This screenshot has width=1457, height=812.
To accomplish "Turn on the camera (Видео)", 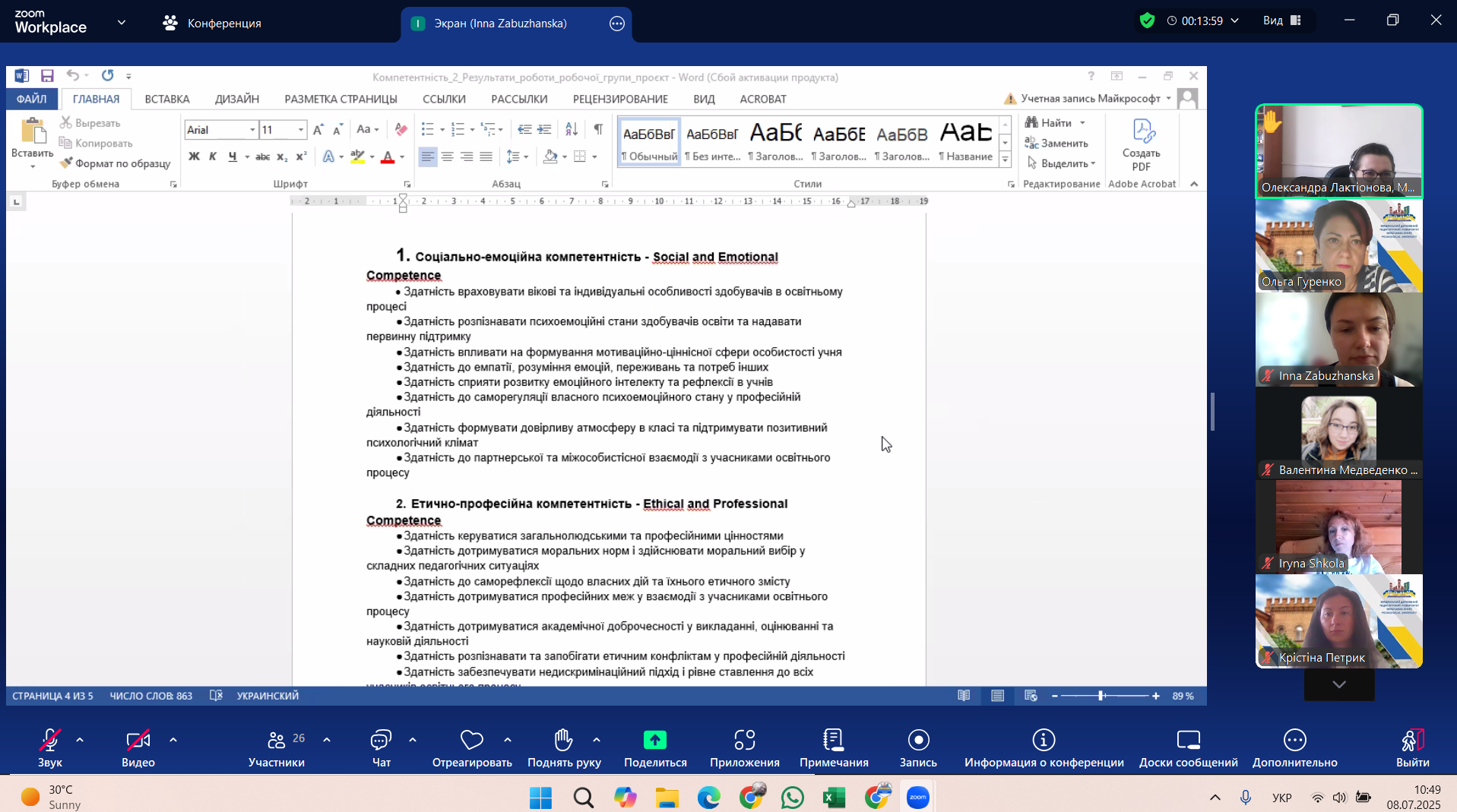I will point(138,748).
